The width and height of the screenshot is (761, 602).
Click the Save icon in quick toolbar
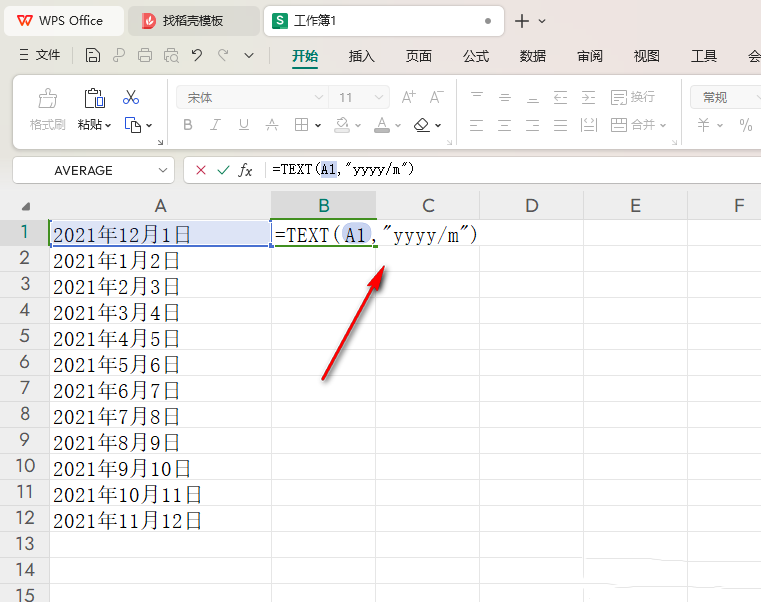(92, 55)
